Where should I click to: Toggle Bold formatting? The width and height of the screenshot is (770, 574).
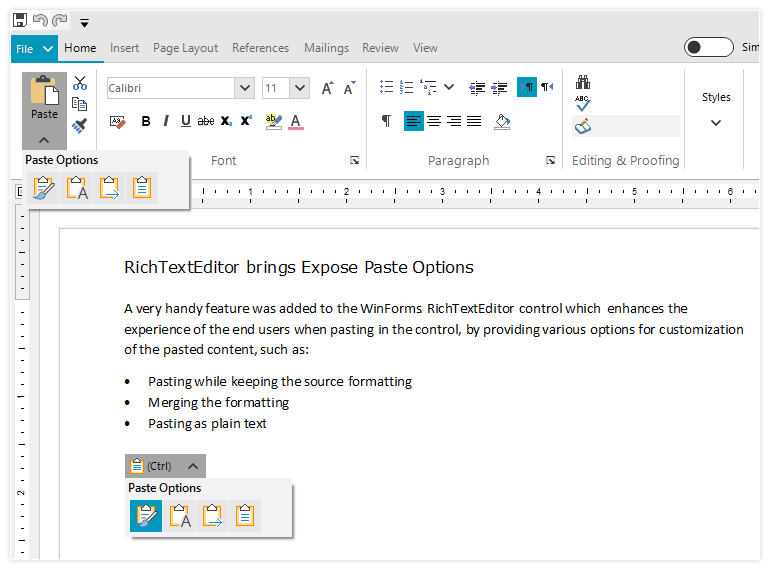pos(146,121)
